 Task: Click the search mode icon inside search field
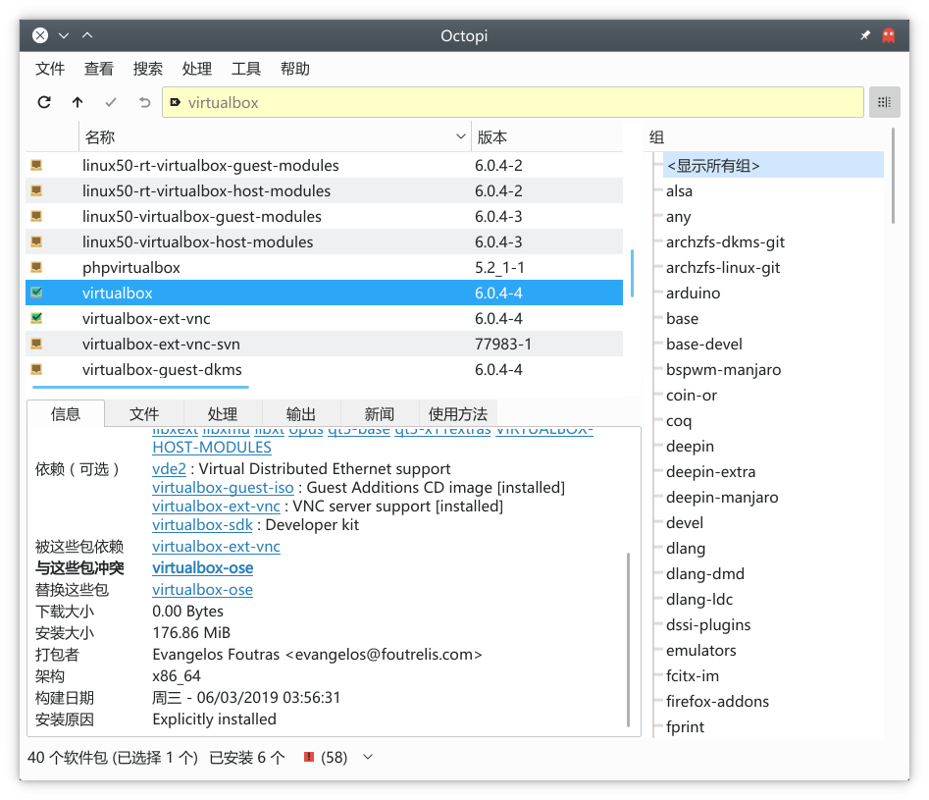point(175,103)
